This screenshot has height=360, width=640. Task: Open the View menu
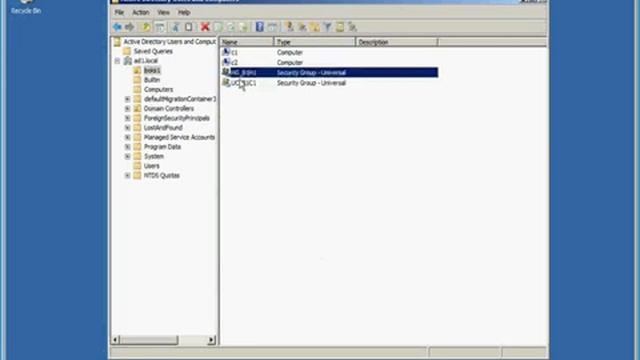point(163,13)
